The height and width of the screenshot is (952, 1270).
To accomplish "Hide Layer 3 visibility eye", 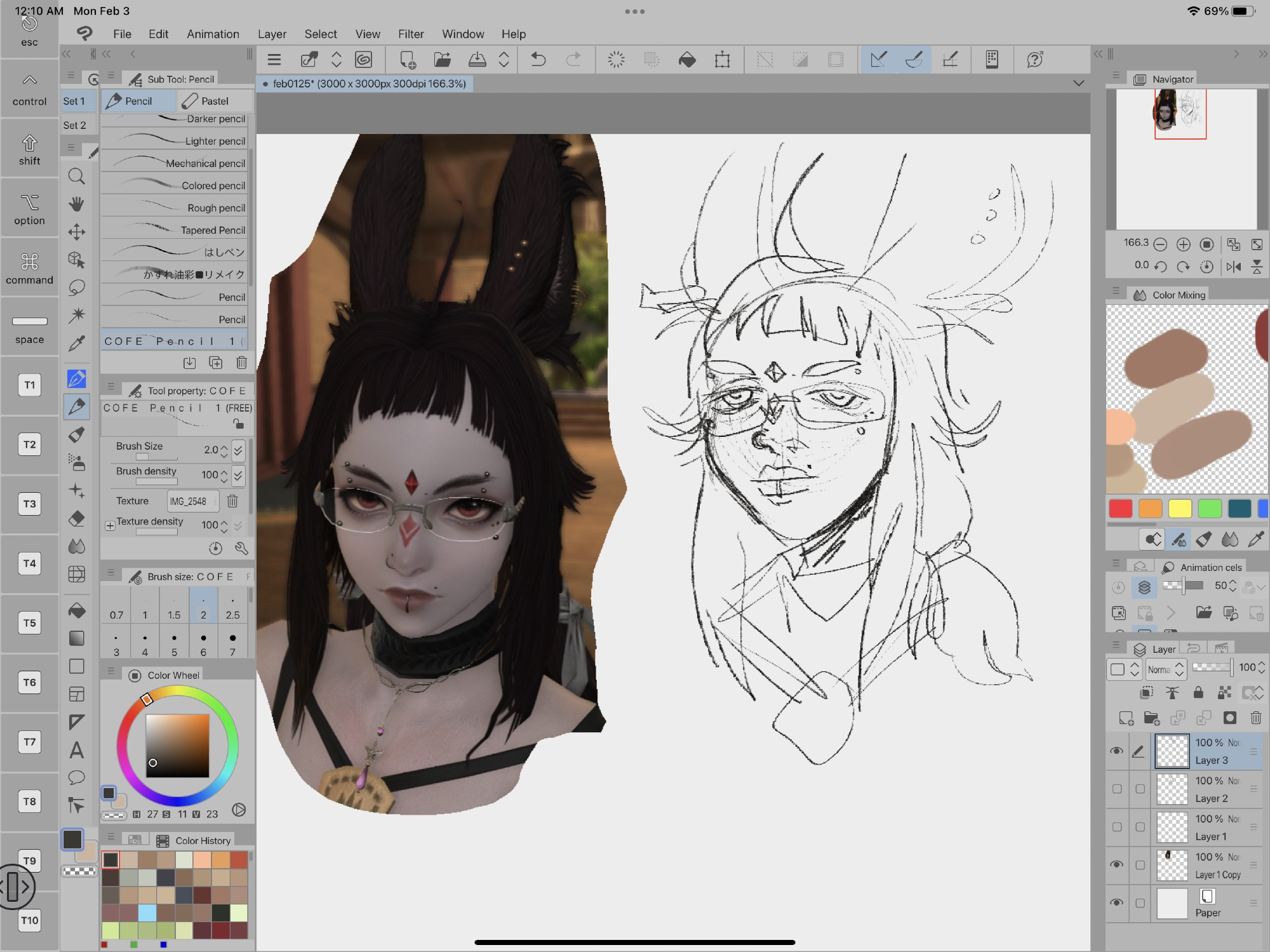I will tap(1116, 751).
